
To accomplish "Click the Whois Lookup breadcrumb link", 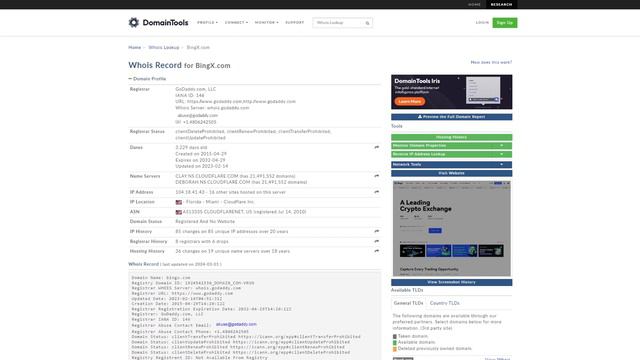I will (x=164, y=47).
